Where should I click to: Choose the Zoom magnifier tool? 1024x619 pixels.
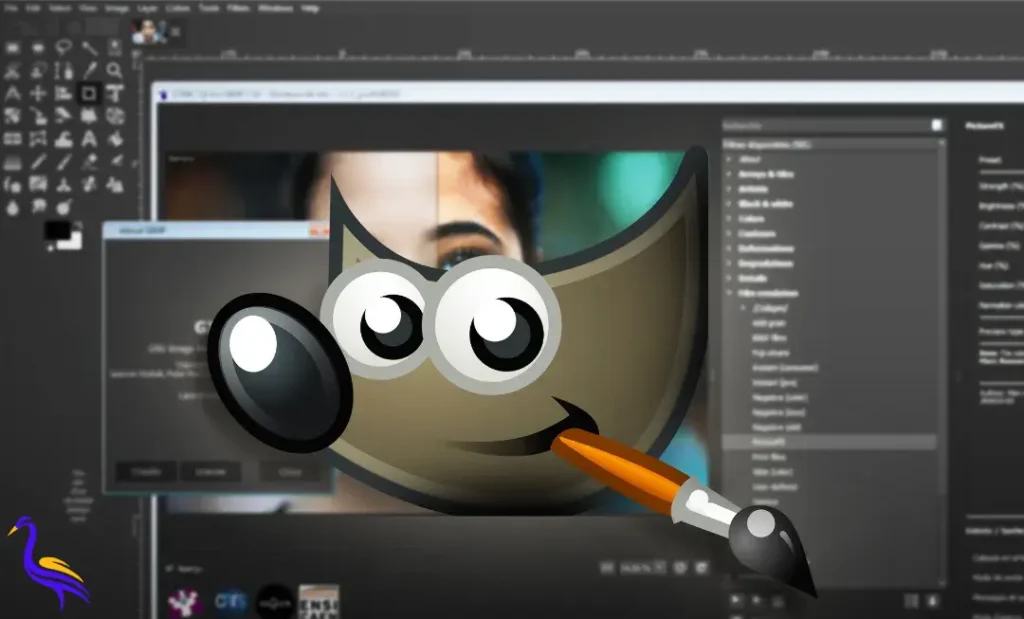click(115, 70)
